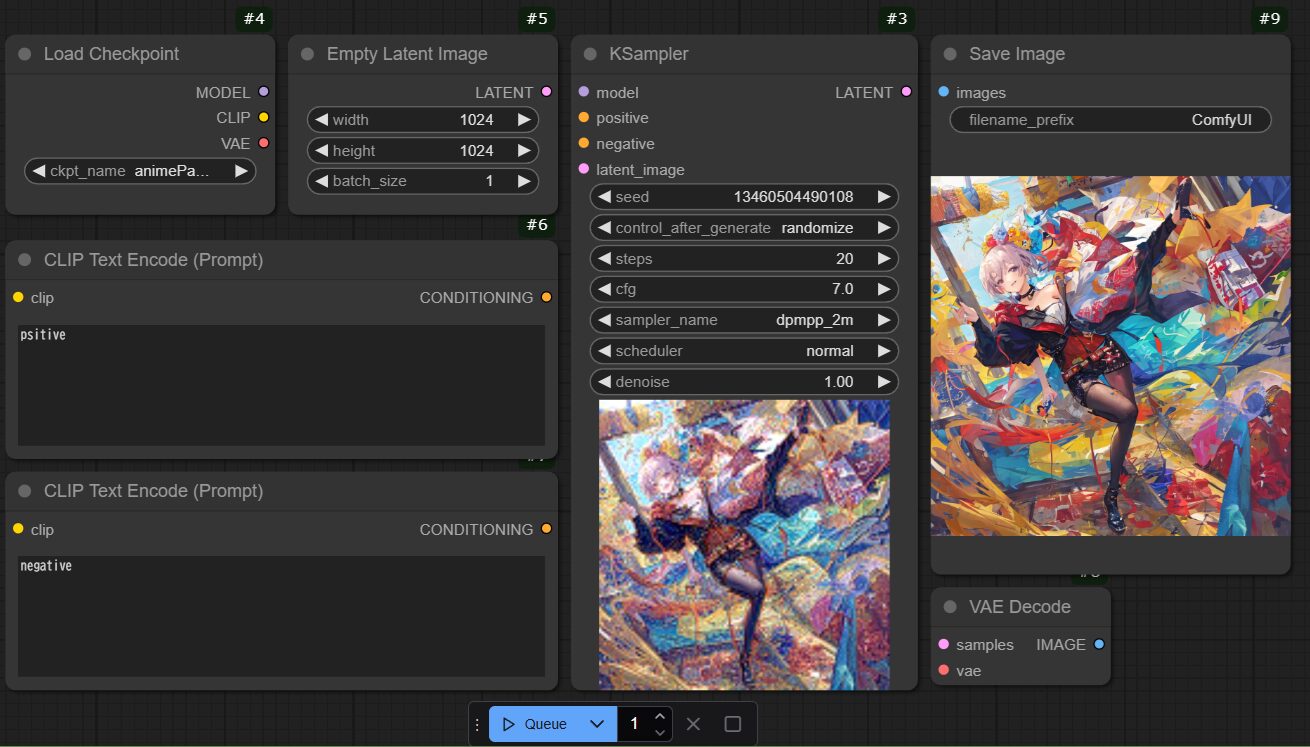The width and height of the screenshot is (1310, 747).
Task: Click the right arrow on the seed field
Action: pyautogui.click(x=884, y=197)
